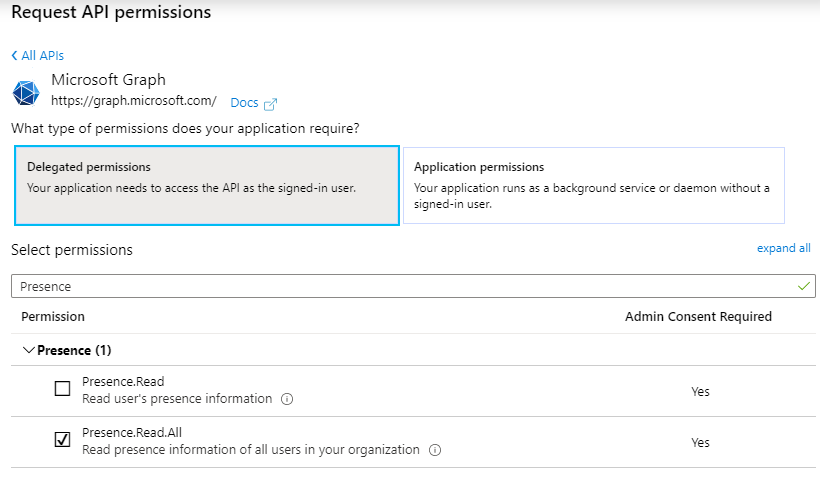Click the Microsoft Graph title
The height and width of the screenshot is (492, 820).
[x=108, y=79]
